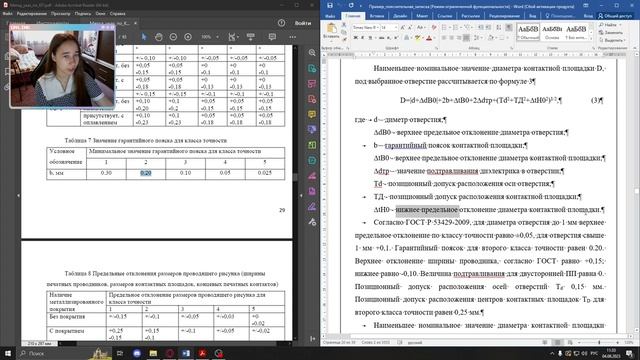640x360 pixels.
Task: Open Word from Windows taskbar
Action: (186, 353)
